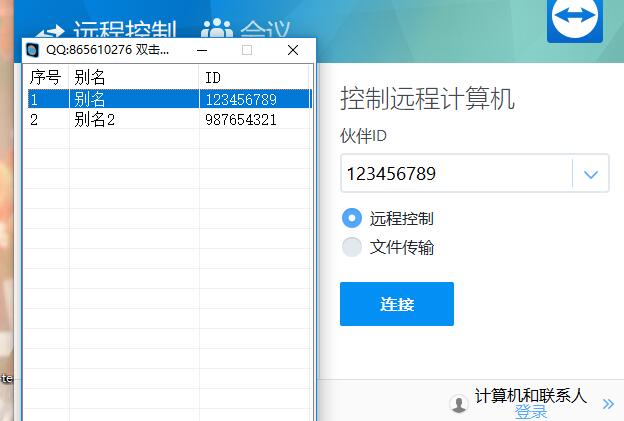
Task: Select the 文件传输 radio button option
Action: 352,247
